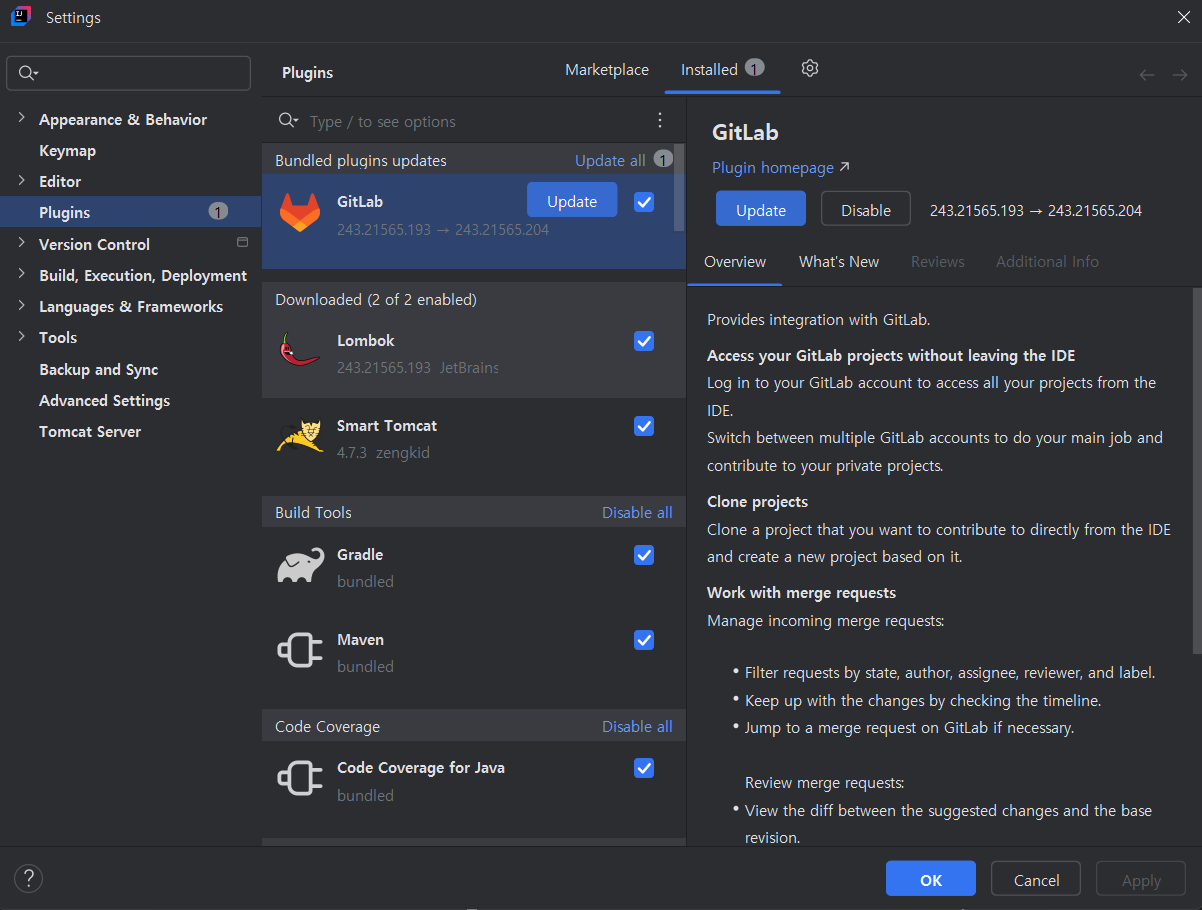Open the Additional Info tab
The height and width of the screenshot is (910, 1202).
pos(1047,262)
